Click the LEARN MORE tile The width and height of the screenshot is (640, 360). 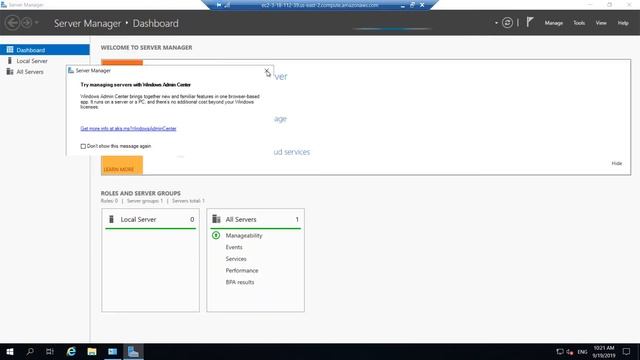coord(122,165)
